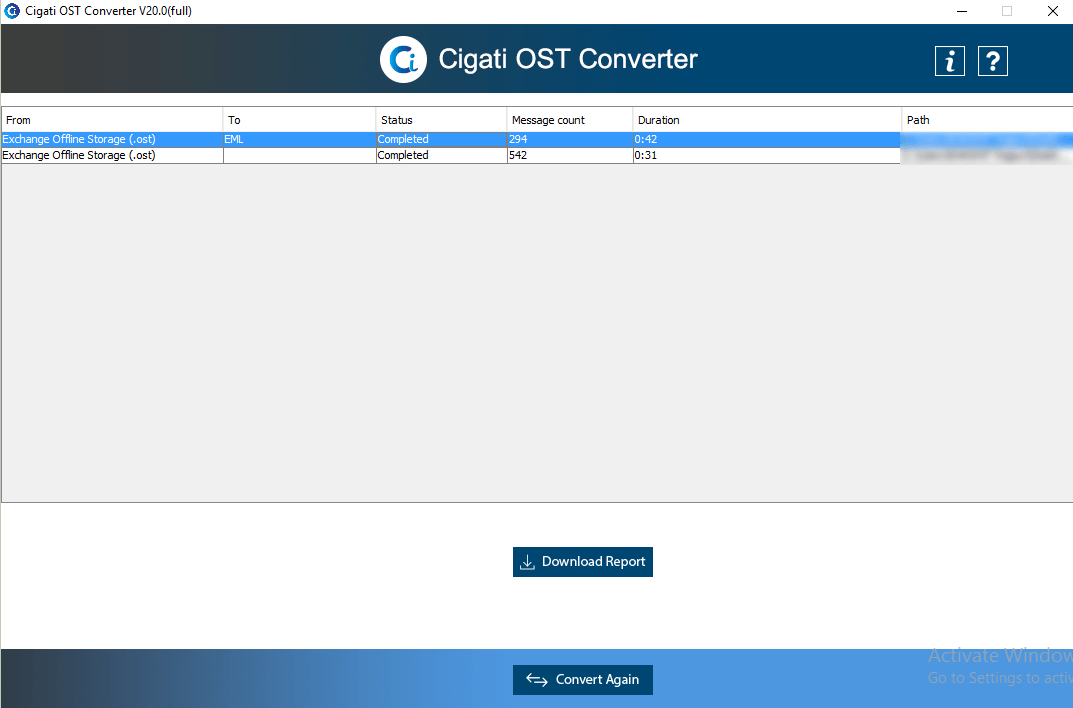Select the message count 542 cell

click(570, 155)
